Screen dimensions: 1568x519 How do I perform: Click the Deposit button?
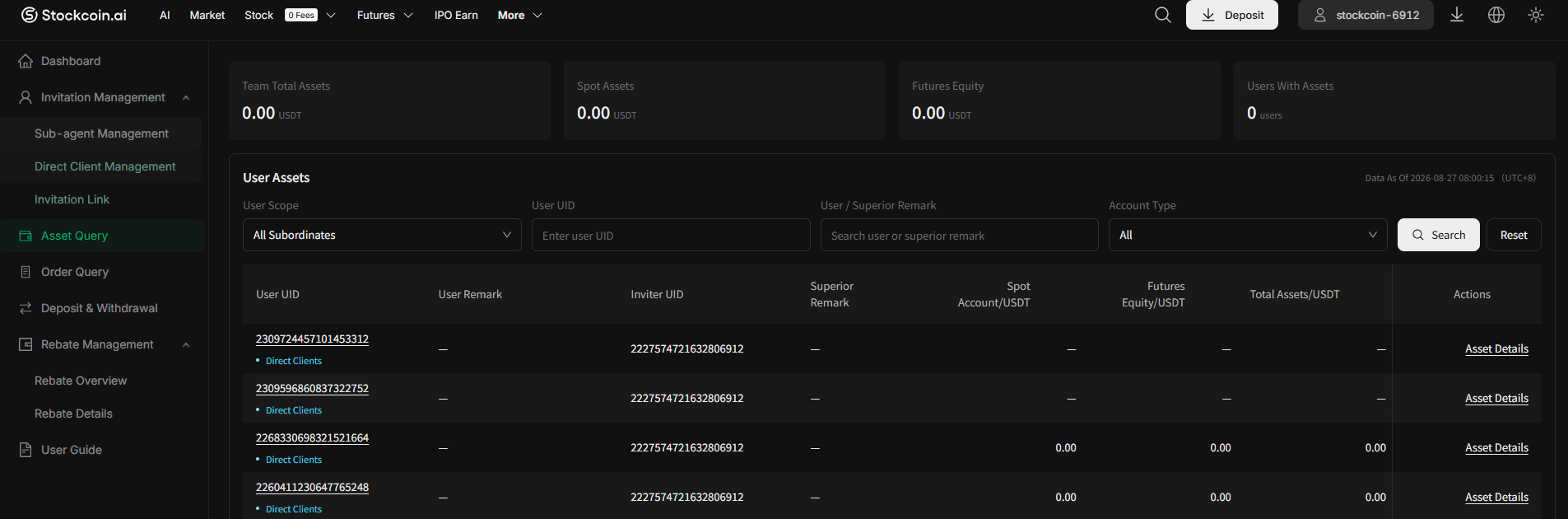click(x=1232, y=15)
